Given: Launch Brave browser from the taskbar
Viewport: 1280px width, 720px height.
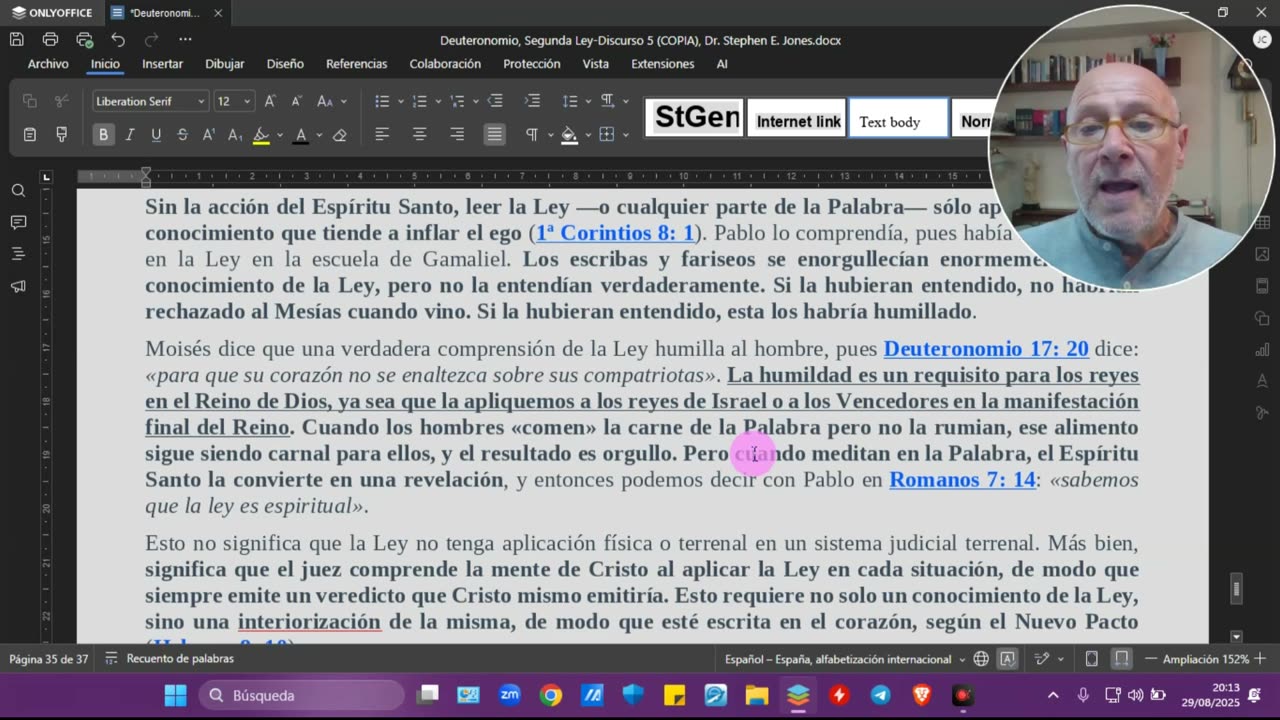Looking at the screenshot, I should (921, 695).
